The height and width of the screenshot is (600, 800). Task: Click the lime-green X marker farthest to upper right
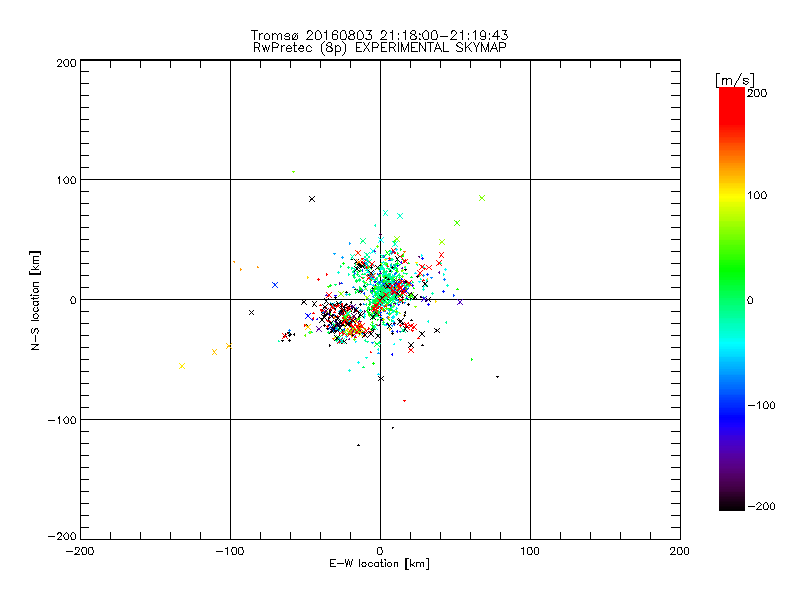pos(482,198)
